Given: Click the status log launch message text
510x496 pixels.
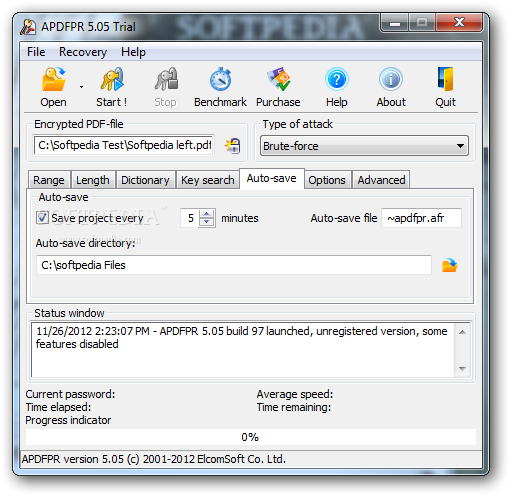Looking at the screenshot, I should (241, 337).
